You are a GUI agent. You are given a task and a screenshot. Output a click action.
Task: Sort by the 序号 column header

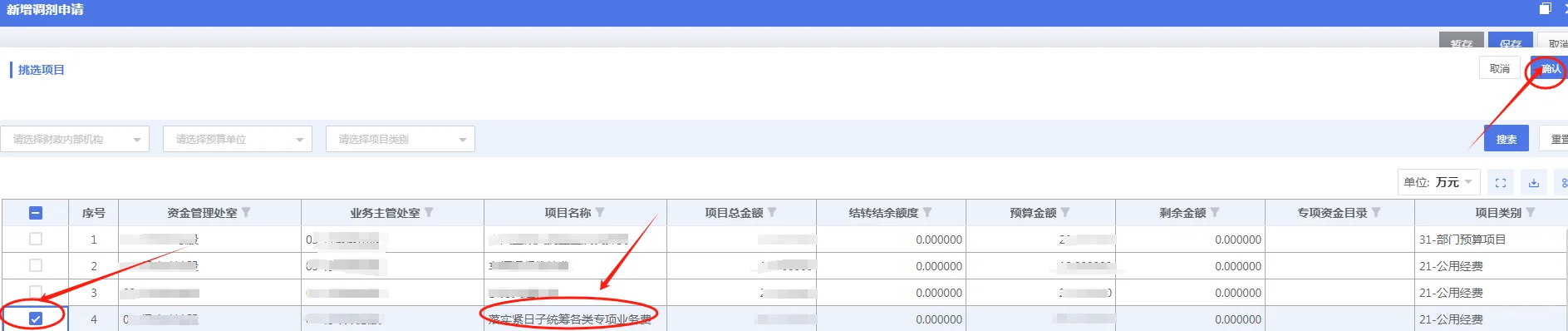pos(94,213)
